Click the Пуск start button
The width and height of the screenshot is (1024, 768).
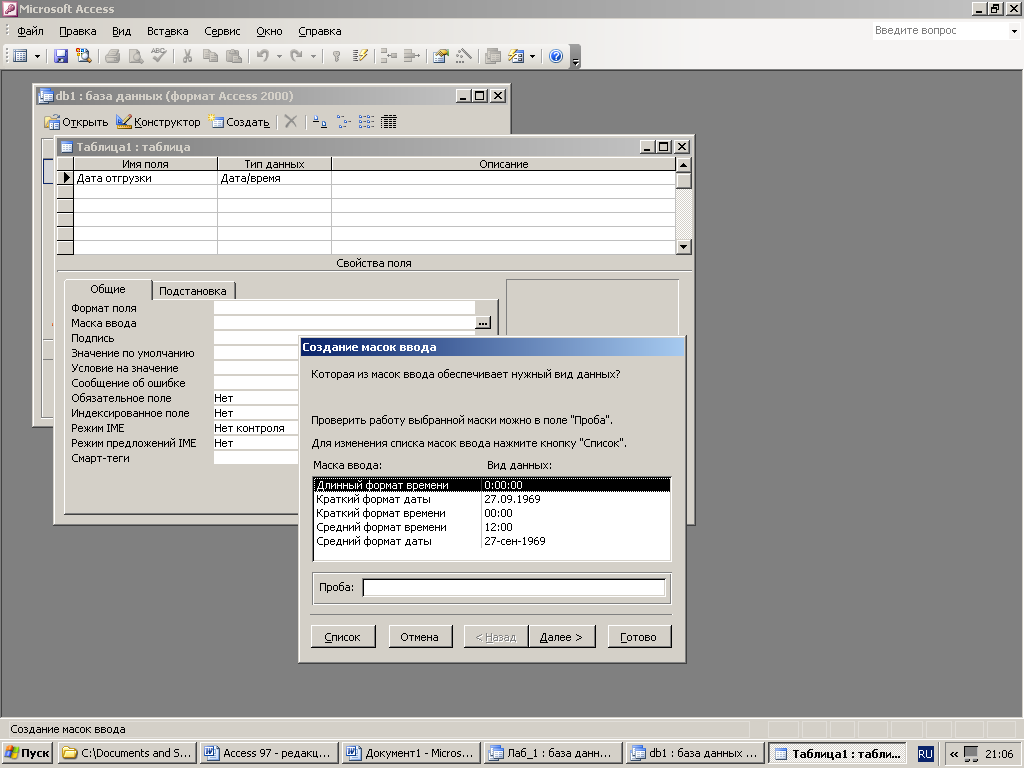click(x=27, y=753)
